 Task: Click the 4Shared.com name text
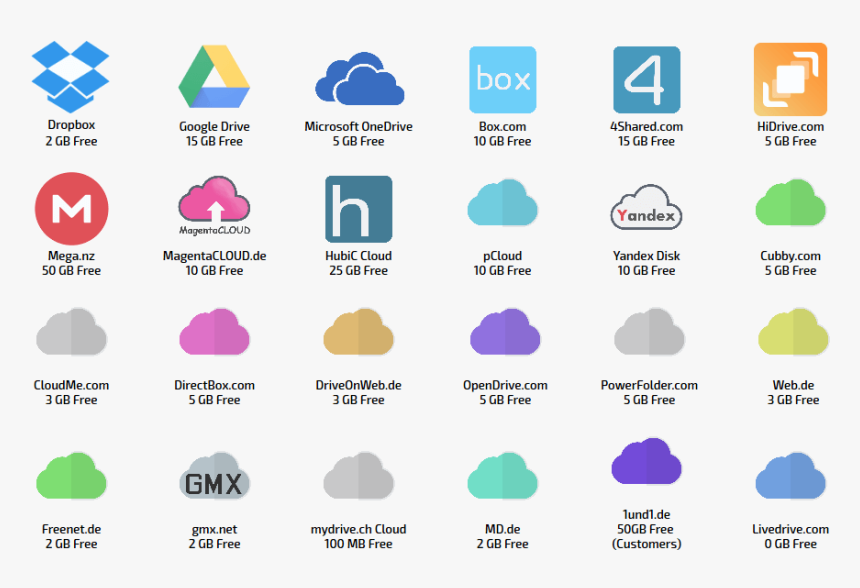click(647, 127)
